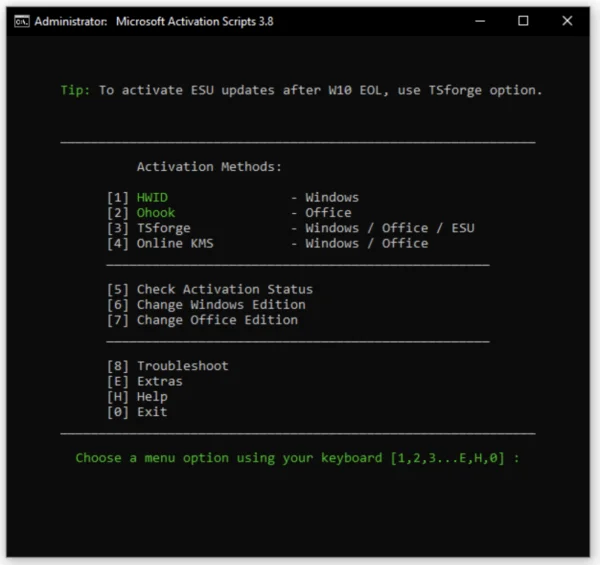Click the green Tip label text

[75, 90]
